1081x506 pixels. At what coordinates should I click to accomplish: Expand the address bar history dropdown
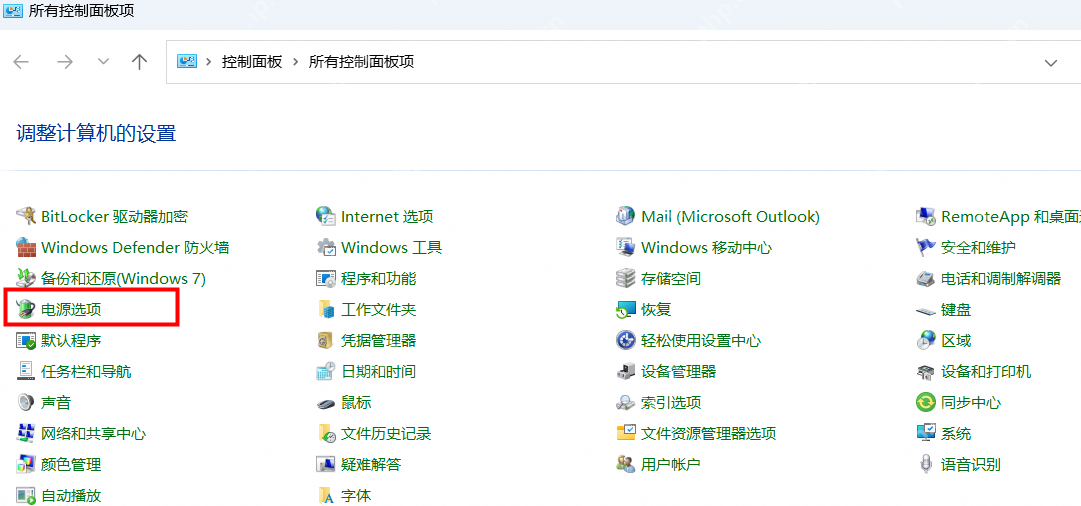[1051, 63]
